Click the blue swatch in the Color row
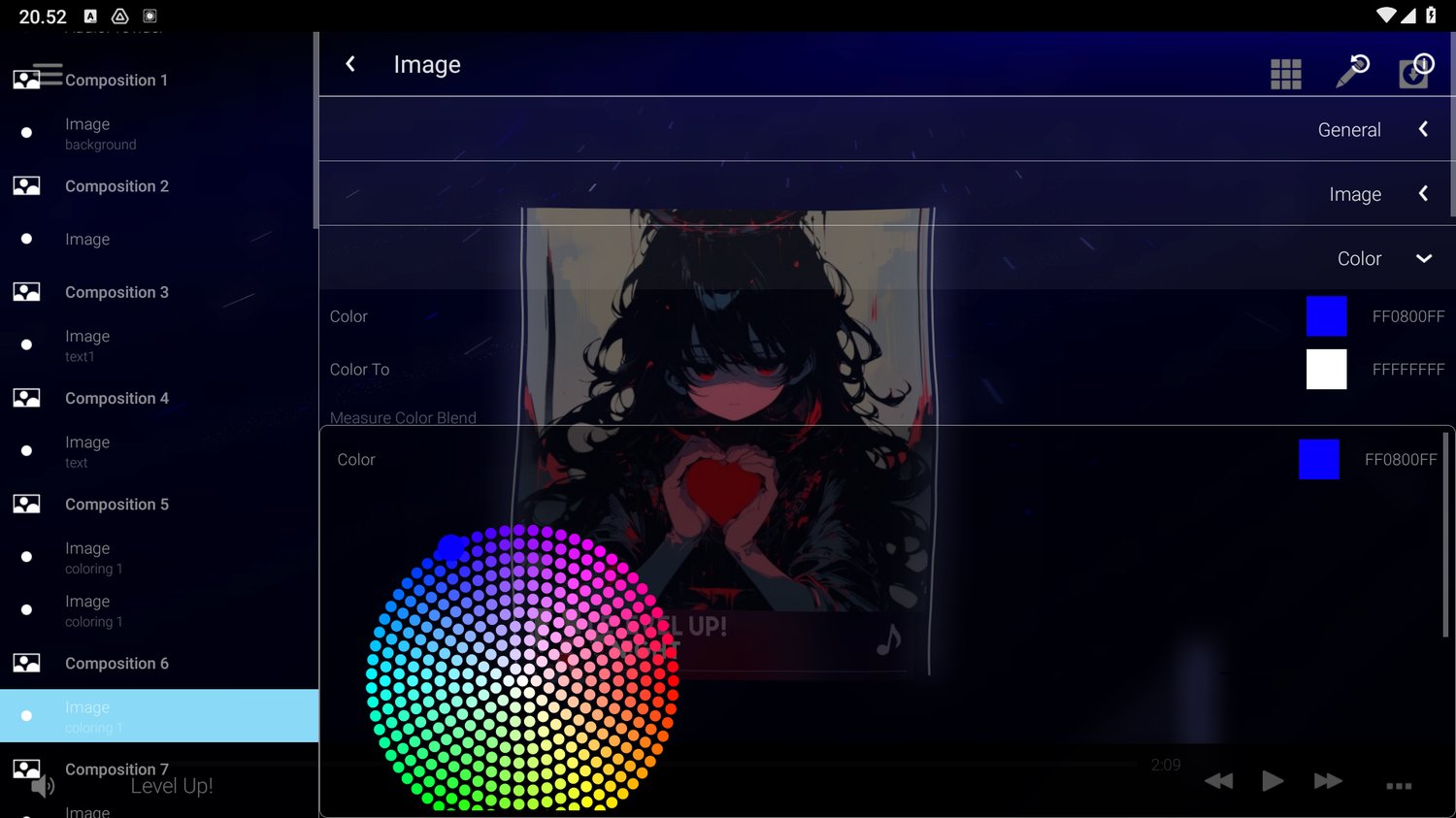 tap(1326, 316)
